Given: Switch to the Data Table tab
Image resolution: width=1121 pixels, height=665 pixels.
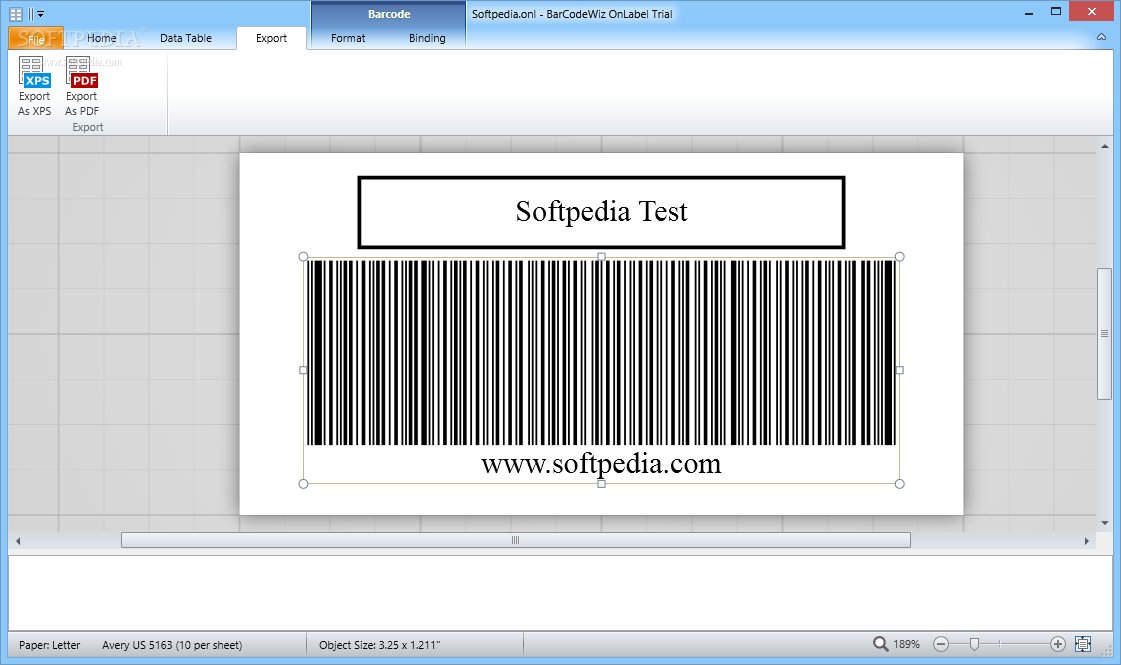Looking at the screenshot, I should [186, 38].
